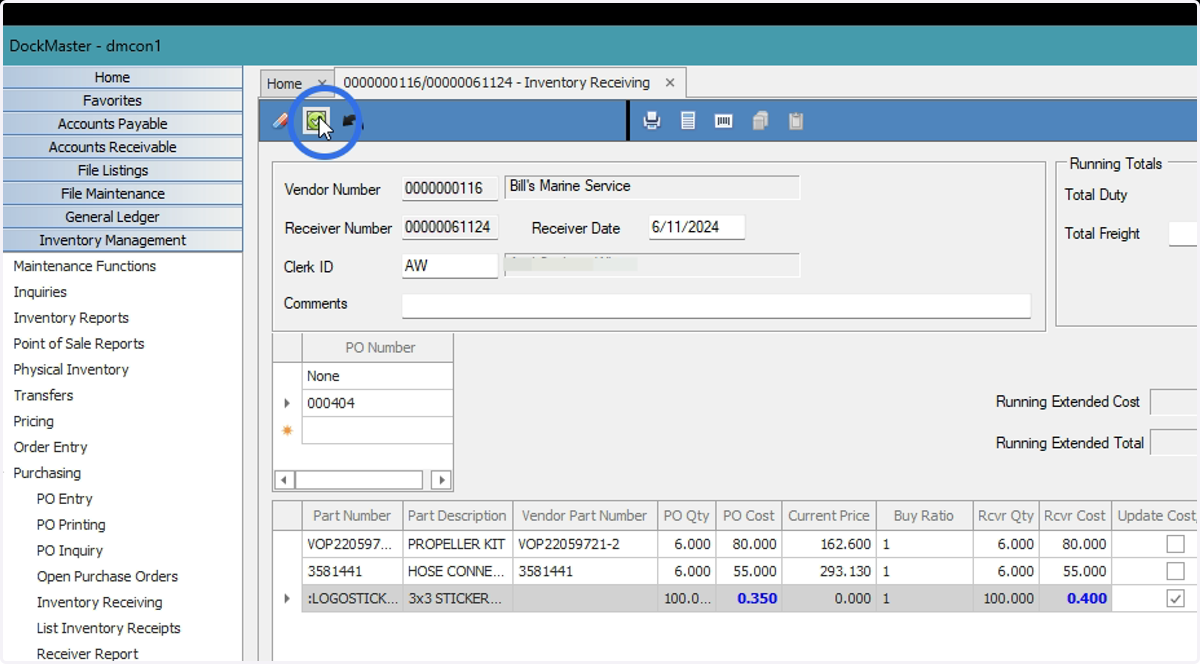Viewport: 1200px width, 664px height.
Task: Open the Favorites sidebar section
Action: [x=122, y=100]
